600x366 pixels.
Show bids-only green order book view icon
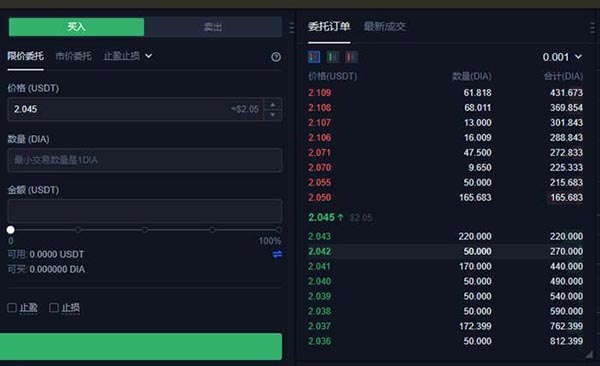[333, 57]
